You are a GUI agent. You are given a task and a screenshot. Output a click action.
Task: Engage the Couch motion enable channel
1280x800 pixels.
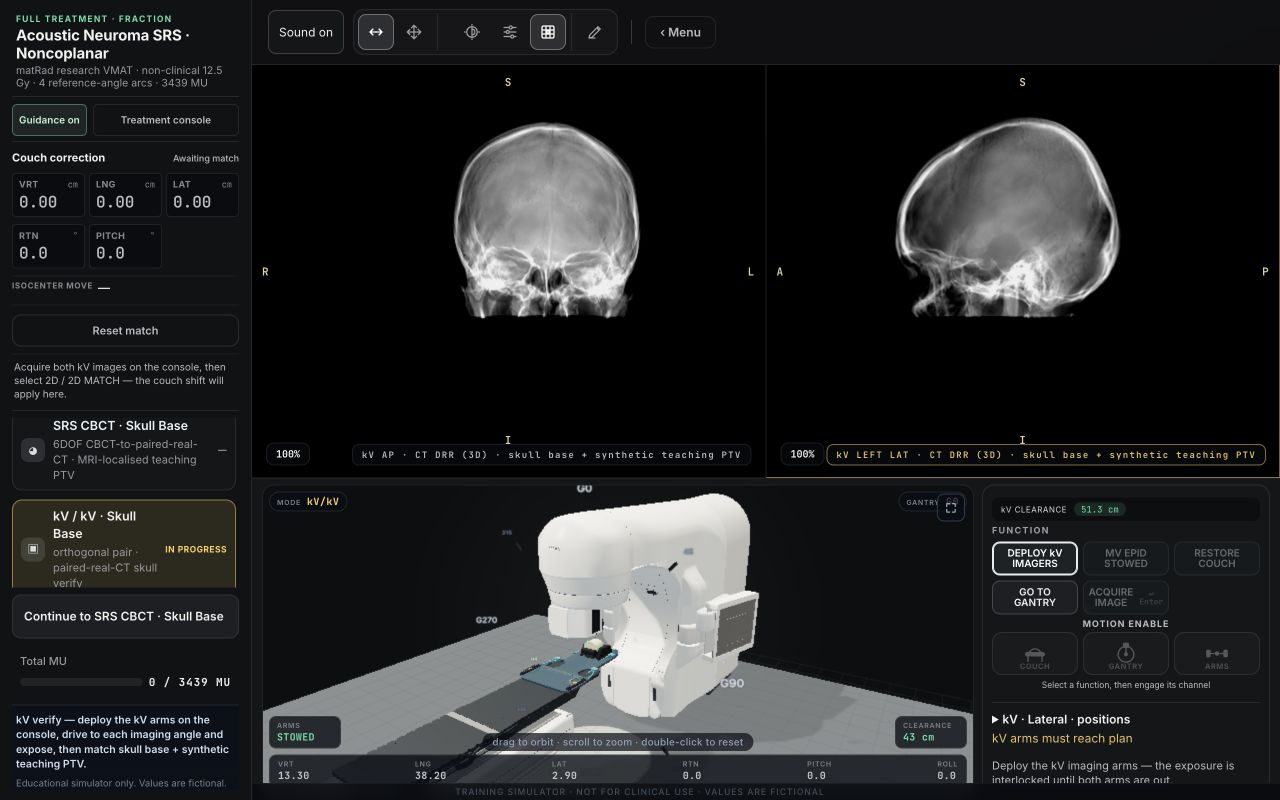[x=1035, y=654]
